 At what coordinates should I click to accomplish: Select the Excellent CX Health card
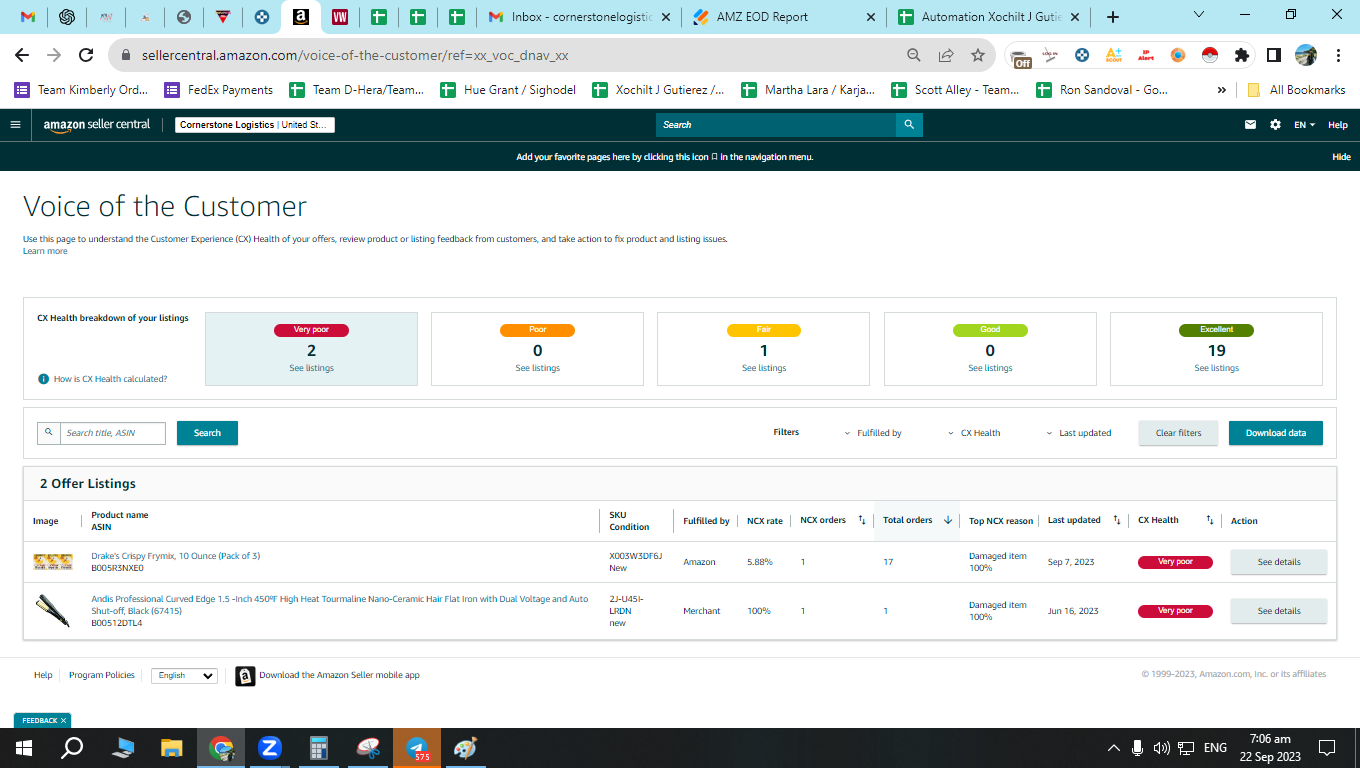tap(1216, 349)
